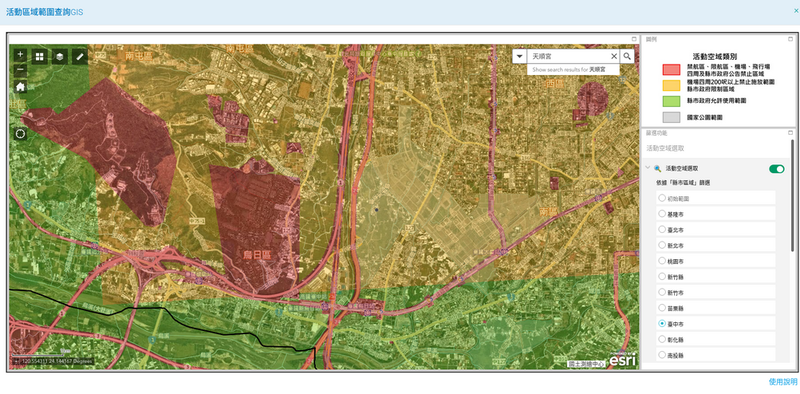Click the yellow restricted zone legend swatch
Screen dimensions: 800x394
pyautogui.click(x=671, y=85)
